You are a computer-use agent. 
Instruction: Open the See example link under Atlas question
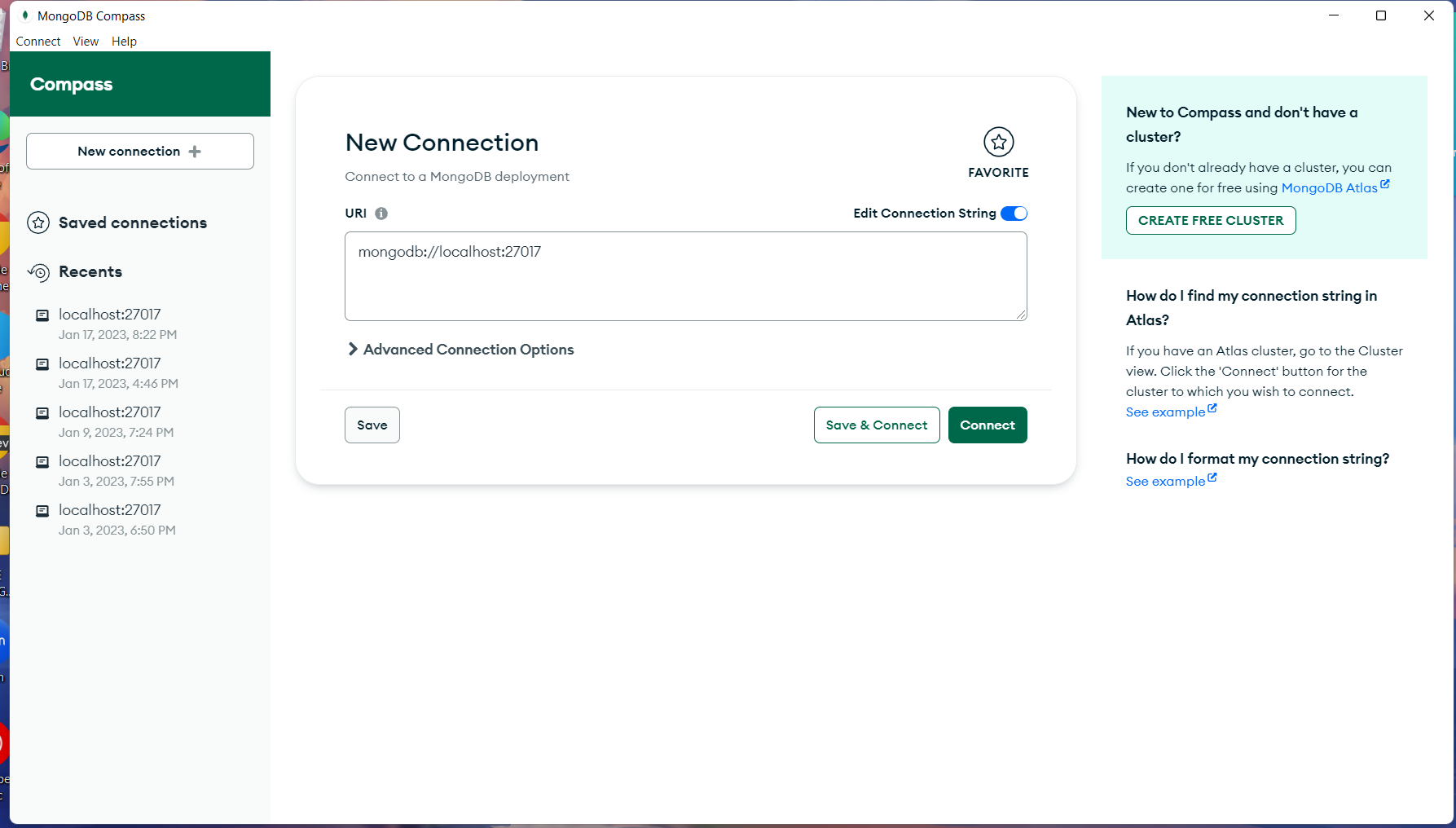1164,412
